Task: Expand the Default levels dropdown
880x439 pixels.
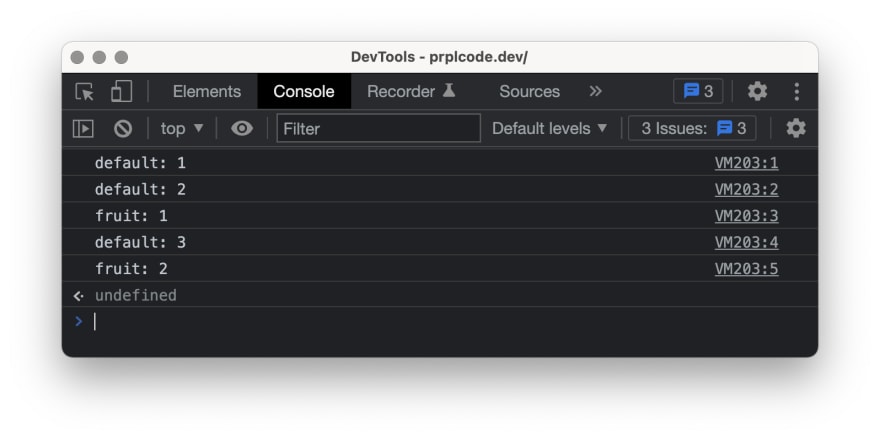Action: click(x=549, y=129)
